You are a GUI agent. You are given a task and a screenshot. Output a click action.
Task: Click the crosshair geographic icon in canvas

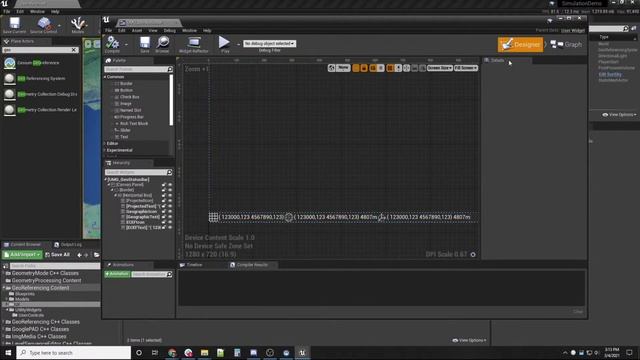click(289, 217)
